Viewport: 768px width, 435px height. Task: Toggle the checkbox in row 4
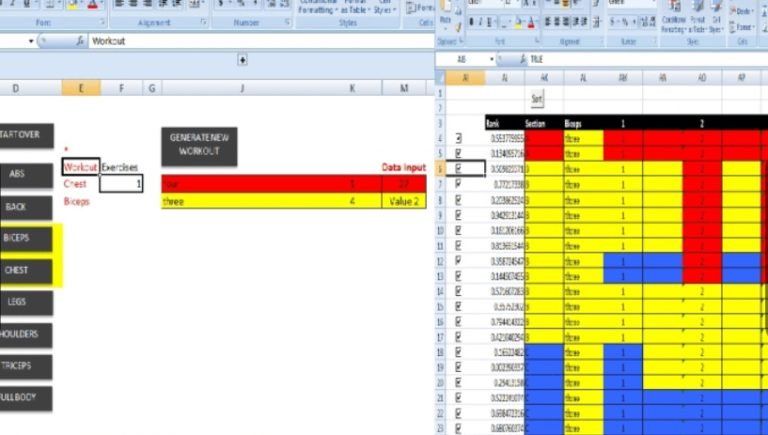tap(458, 138)
